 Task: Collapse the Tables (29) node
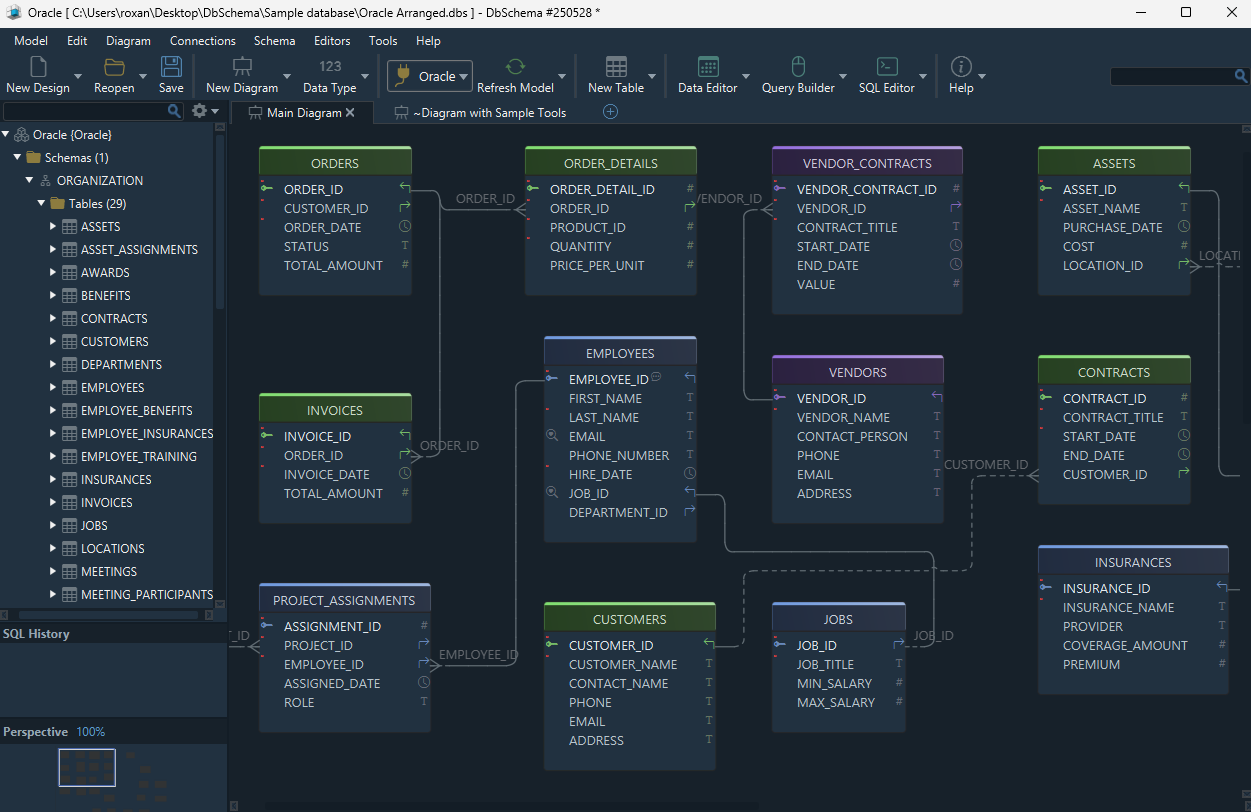click(41, 204)
